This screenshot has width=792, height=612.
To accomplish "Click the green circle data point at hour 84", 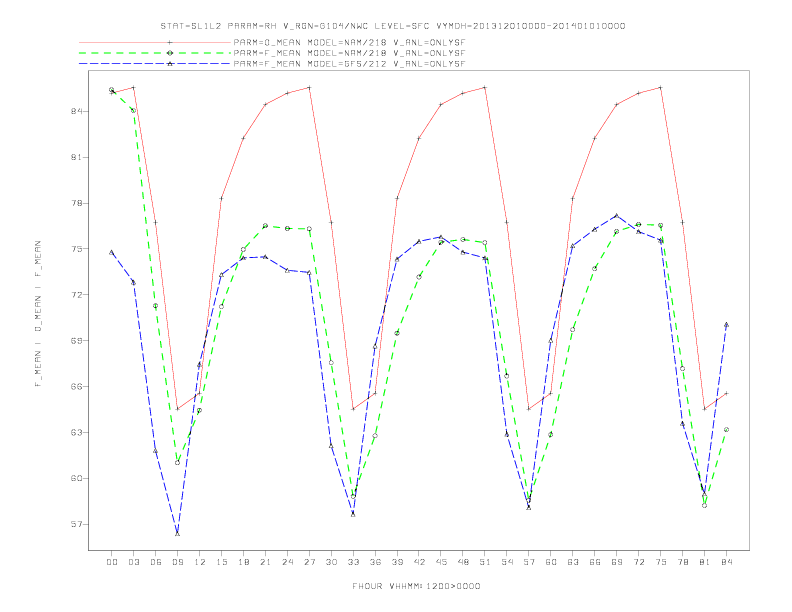I will tap(726, 430).
